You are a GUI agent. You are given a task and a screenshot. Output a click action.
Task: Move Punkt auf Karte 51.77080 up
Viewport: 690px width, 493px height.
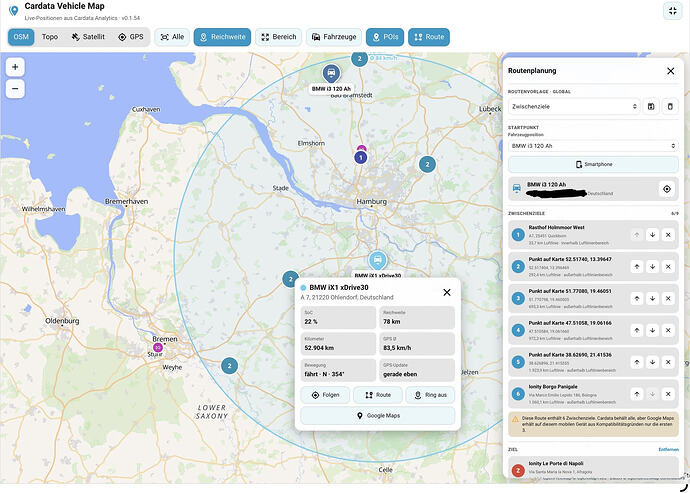pos(637,298)
